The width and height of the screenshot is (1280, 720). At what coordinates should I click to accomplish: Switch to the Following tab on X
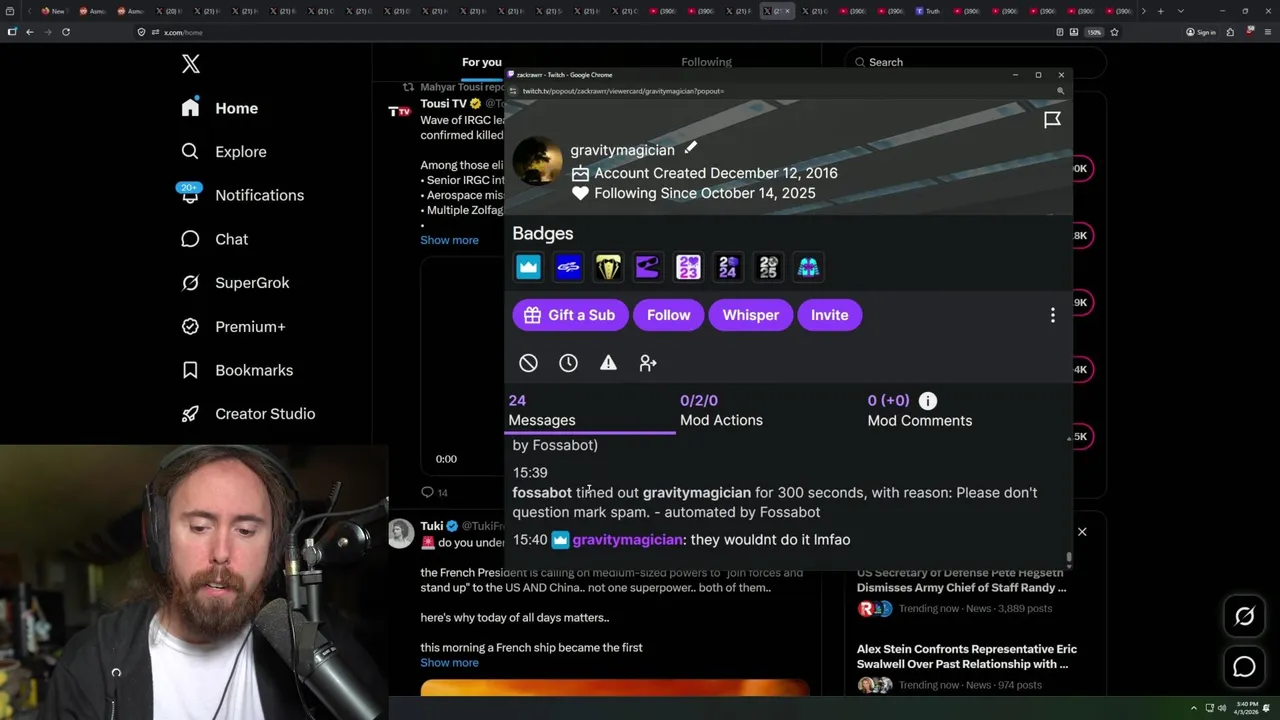tap(706, 62)
